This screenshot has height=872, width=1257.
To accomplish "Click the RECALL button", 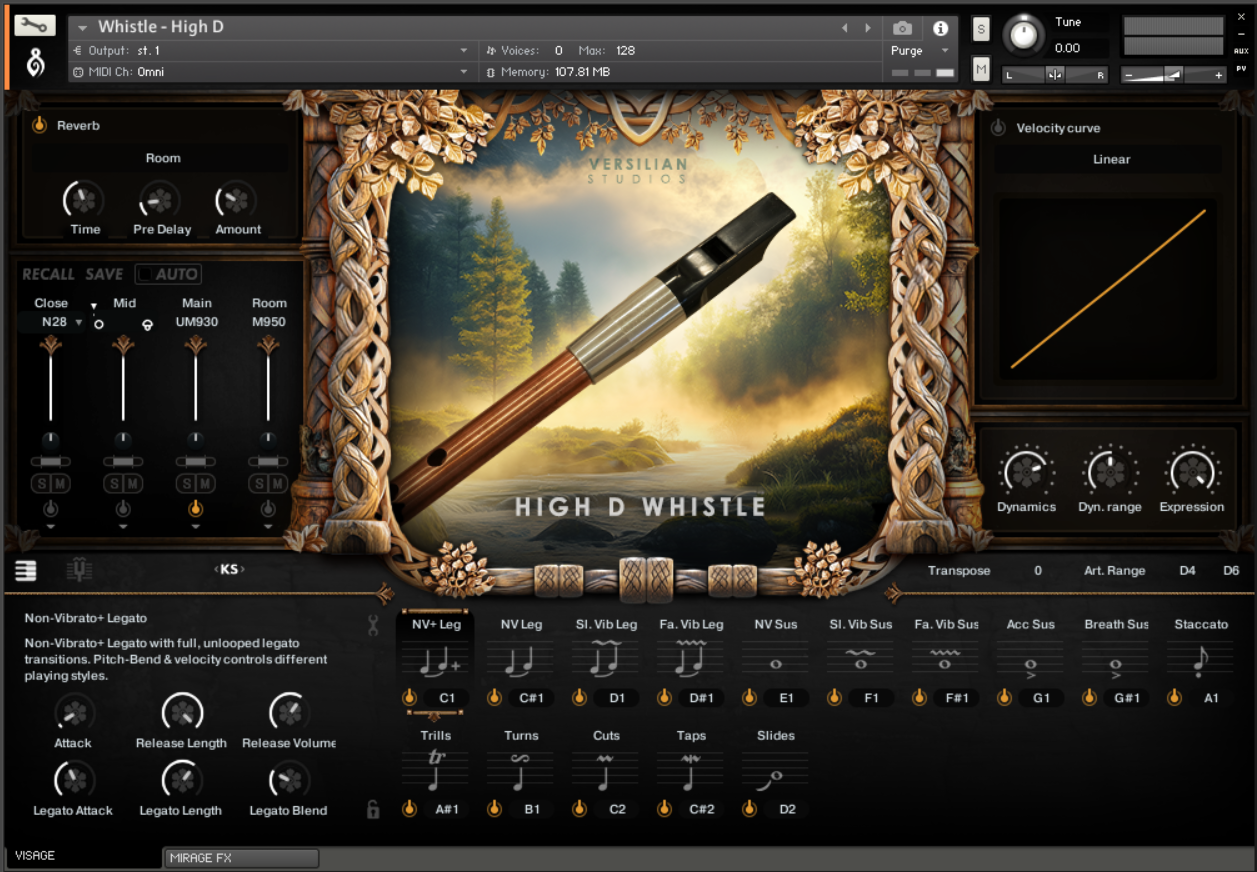I will tap(48, 274).
